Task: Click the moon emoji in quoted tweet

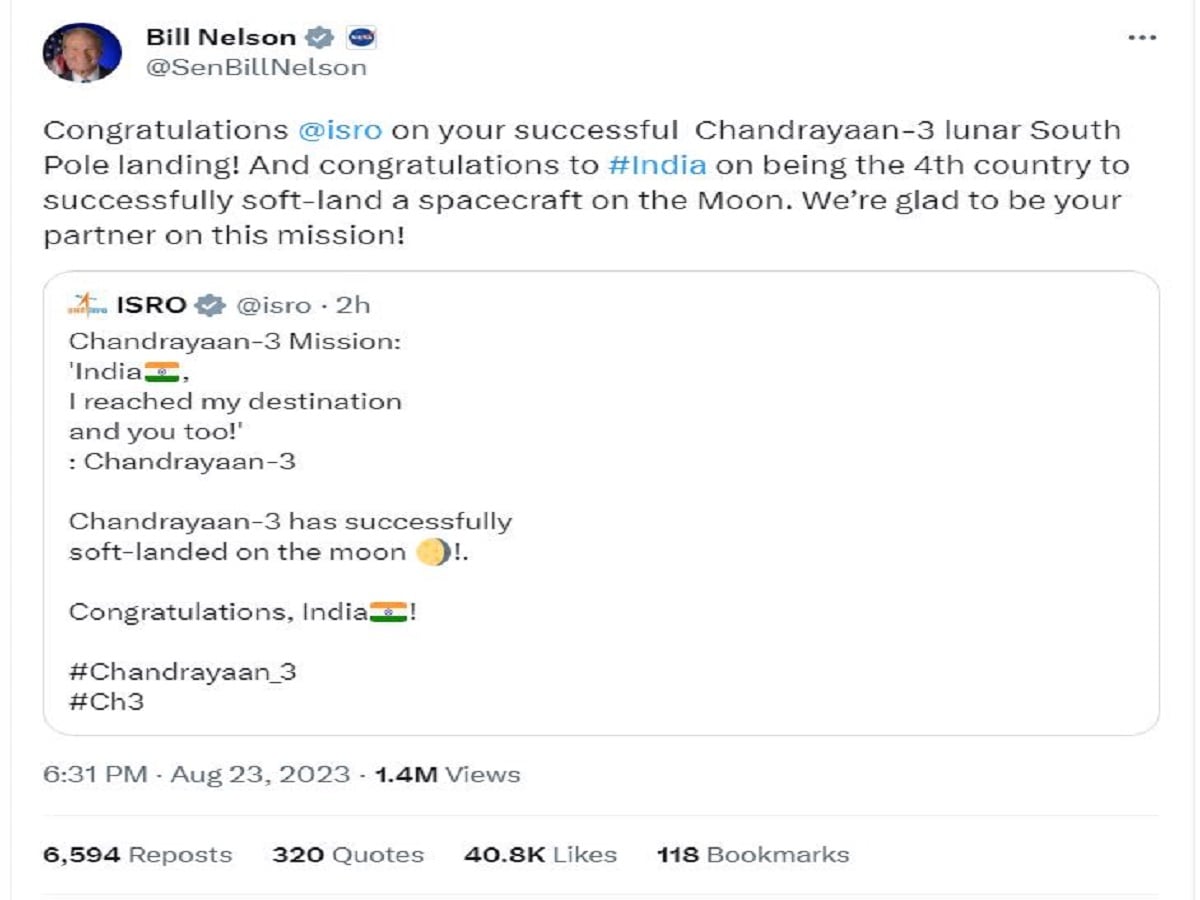Action: pos(432,552)
